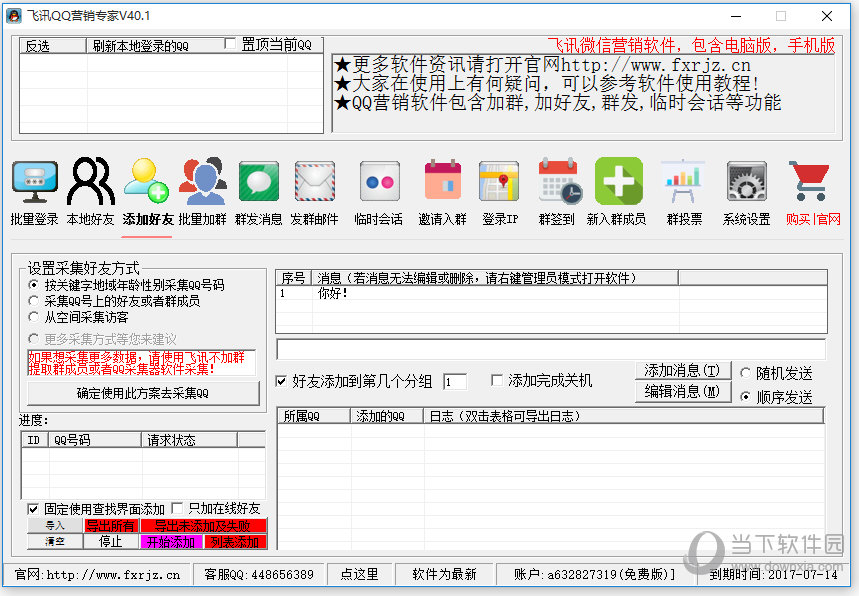Open the 本地好友 local friends icon

91,181
